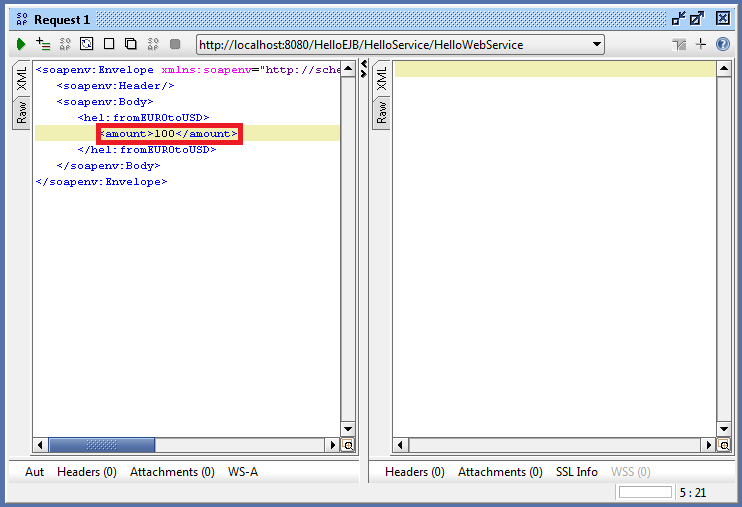
Task: Add this request to a TestCase
Action: [43, 44]
